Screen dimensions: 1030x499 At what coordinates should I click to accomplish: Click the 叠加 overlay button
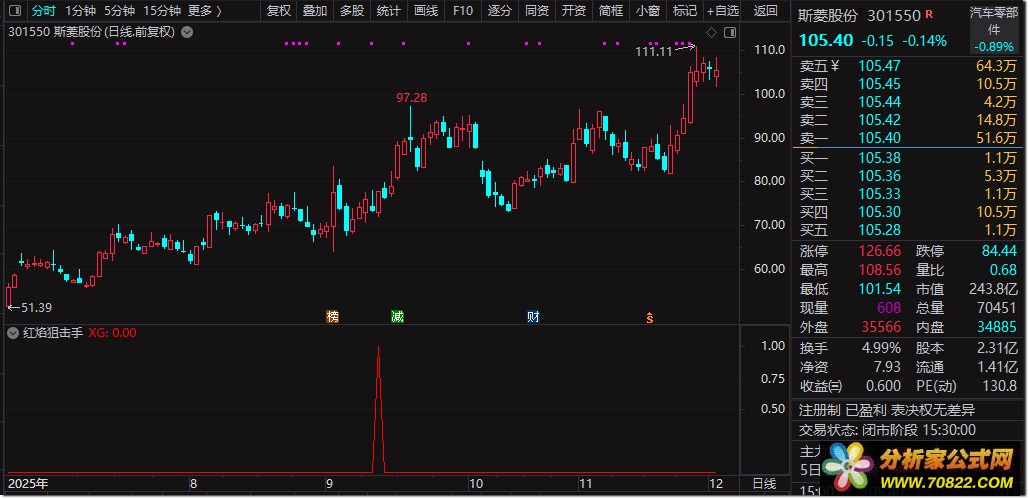pyautogui.click(x=315, y=11)
